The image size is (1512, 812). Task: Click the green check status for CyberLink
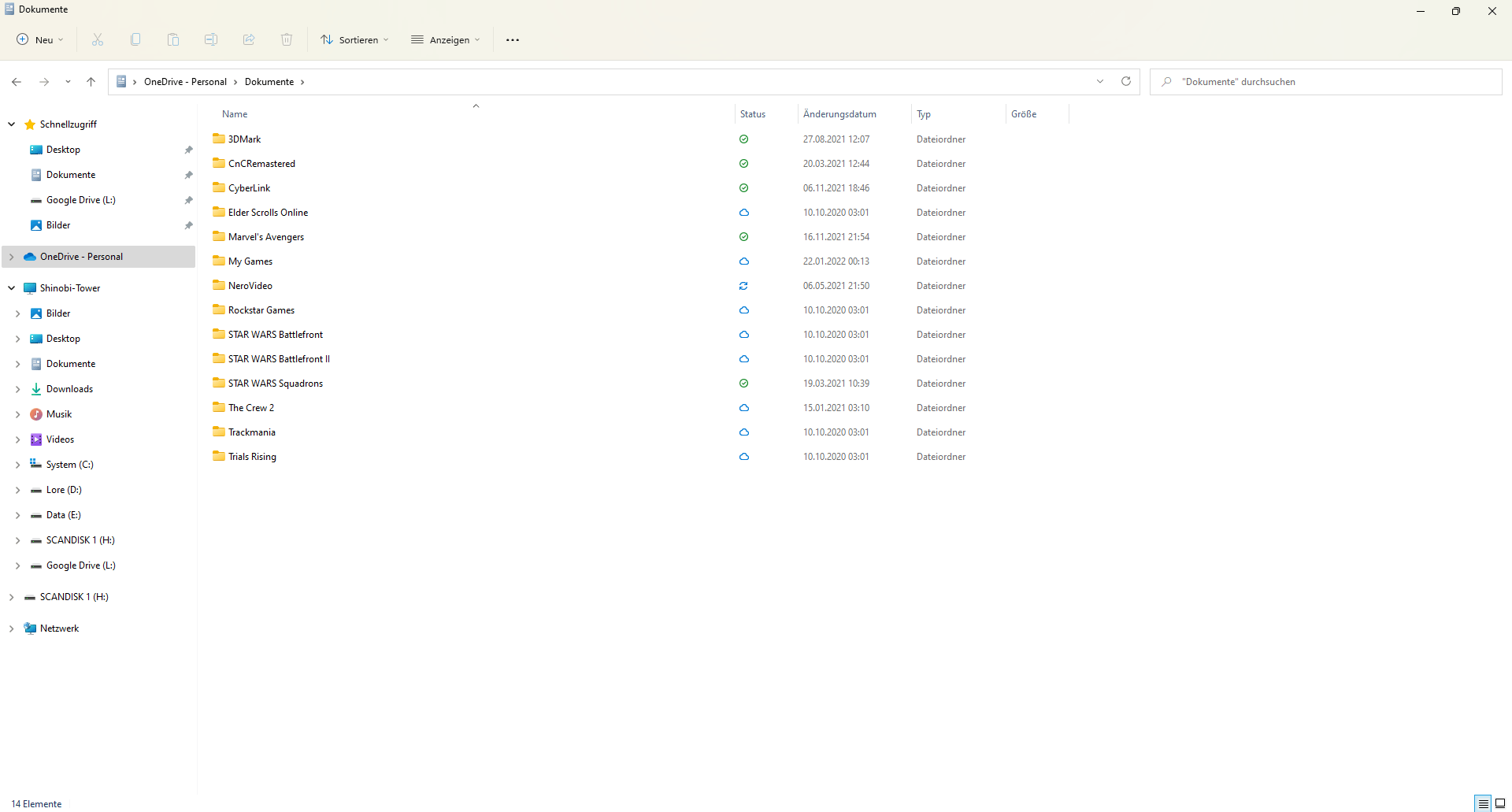click(x=743, y=188)
